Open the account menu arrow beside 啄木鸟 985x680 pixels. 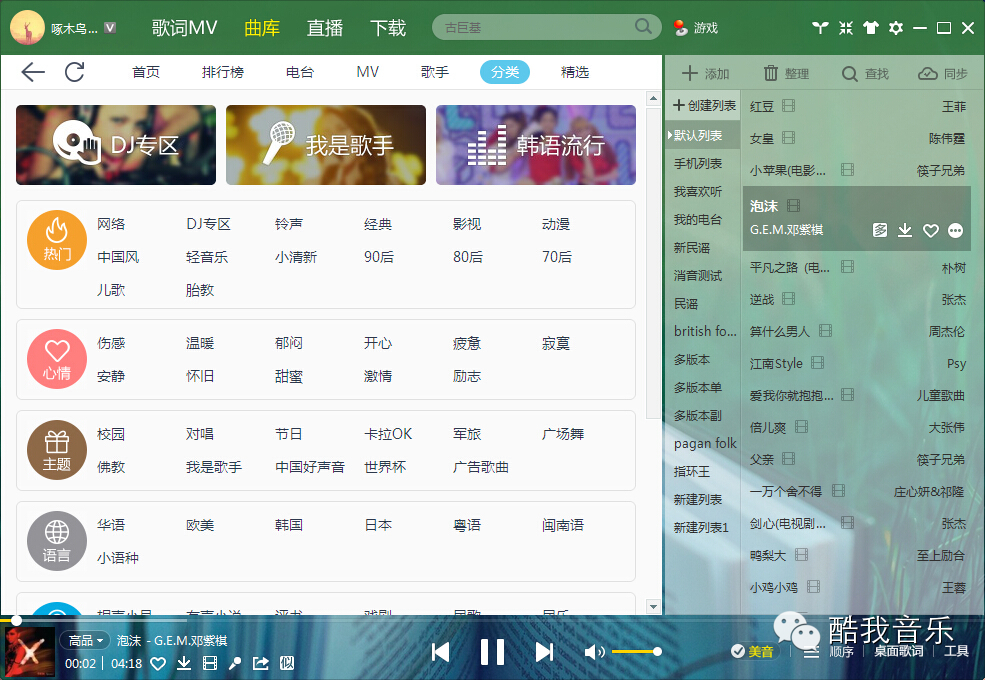click(110, 28)
